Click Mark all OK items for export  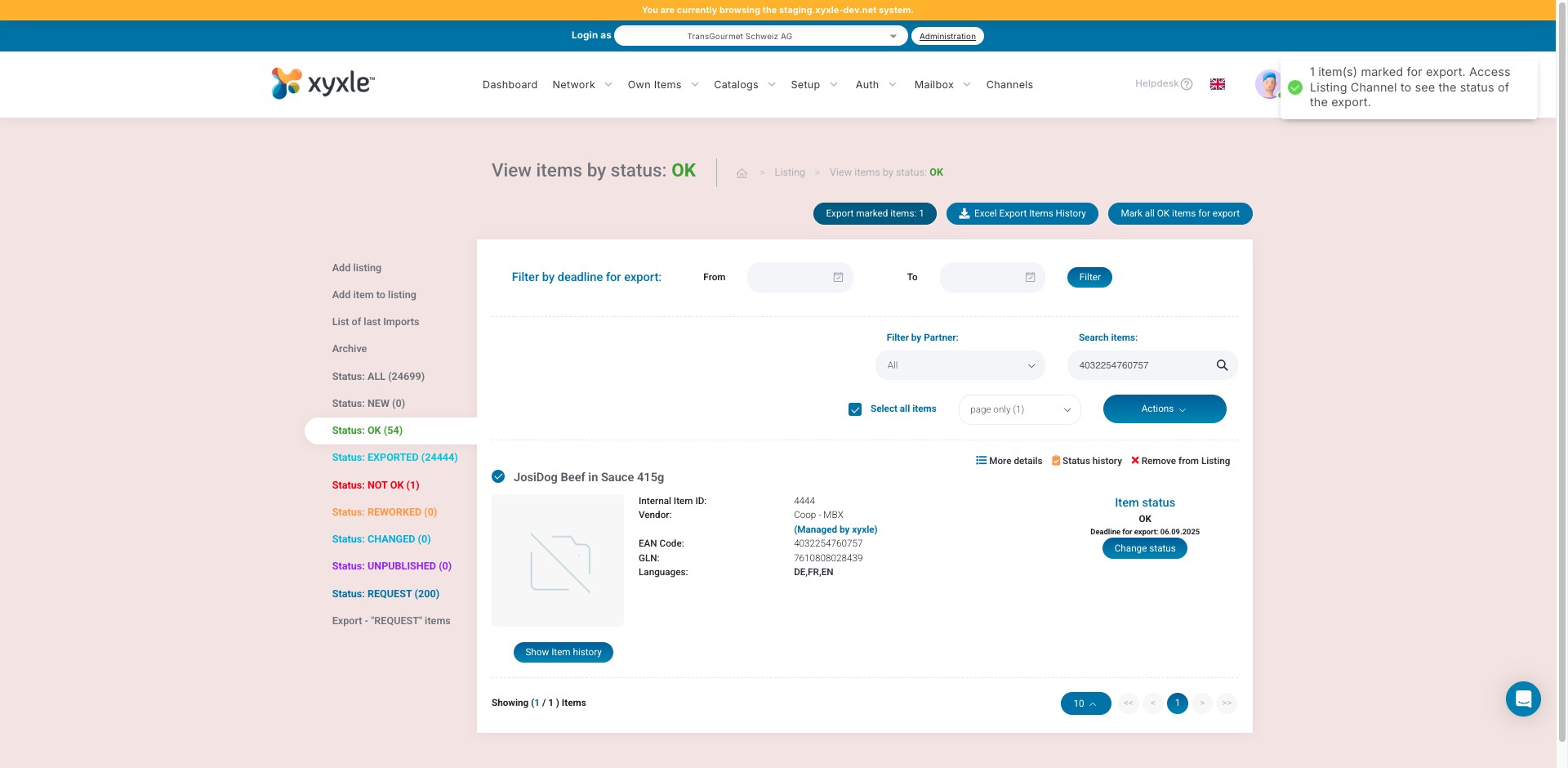(x=1180, y=213)
